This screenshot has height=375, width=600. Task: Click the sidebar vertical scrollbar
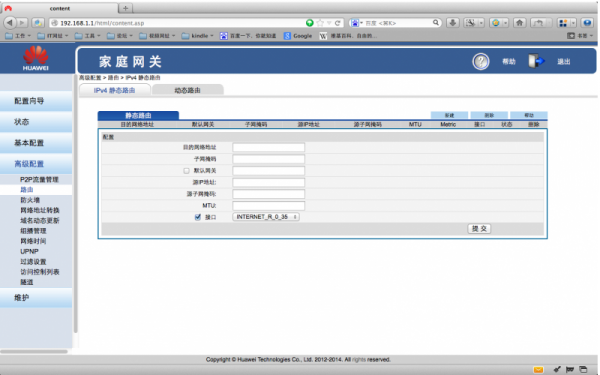75,205
